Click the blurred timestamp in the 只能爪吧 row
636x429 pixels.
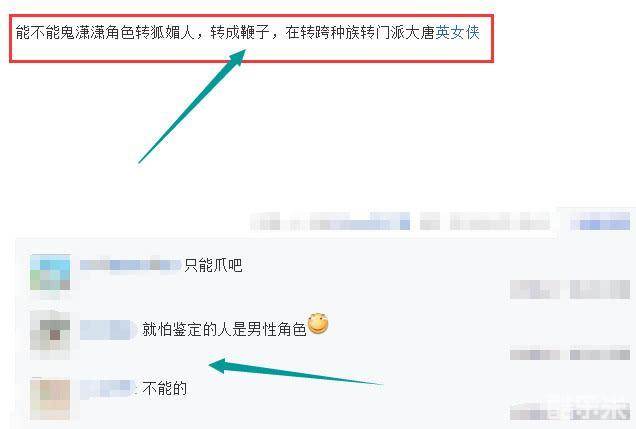click(535, 289)
